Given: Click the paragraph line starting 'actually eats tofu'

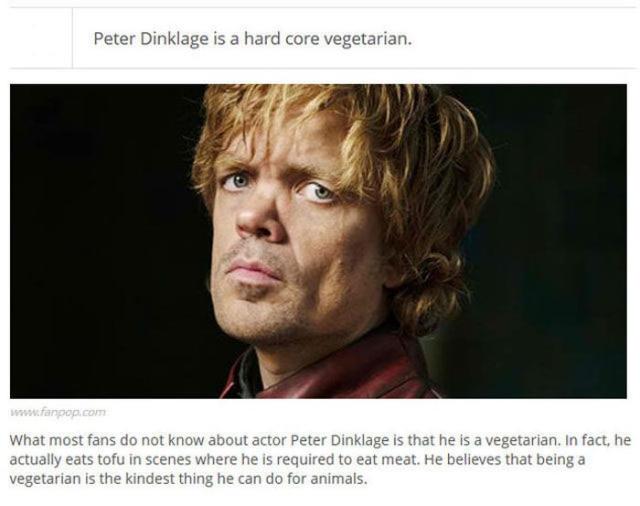Looking at the screenshot, I should [297, 459].
